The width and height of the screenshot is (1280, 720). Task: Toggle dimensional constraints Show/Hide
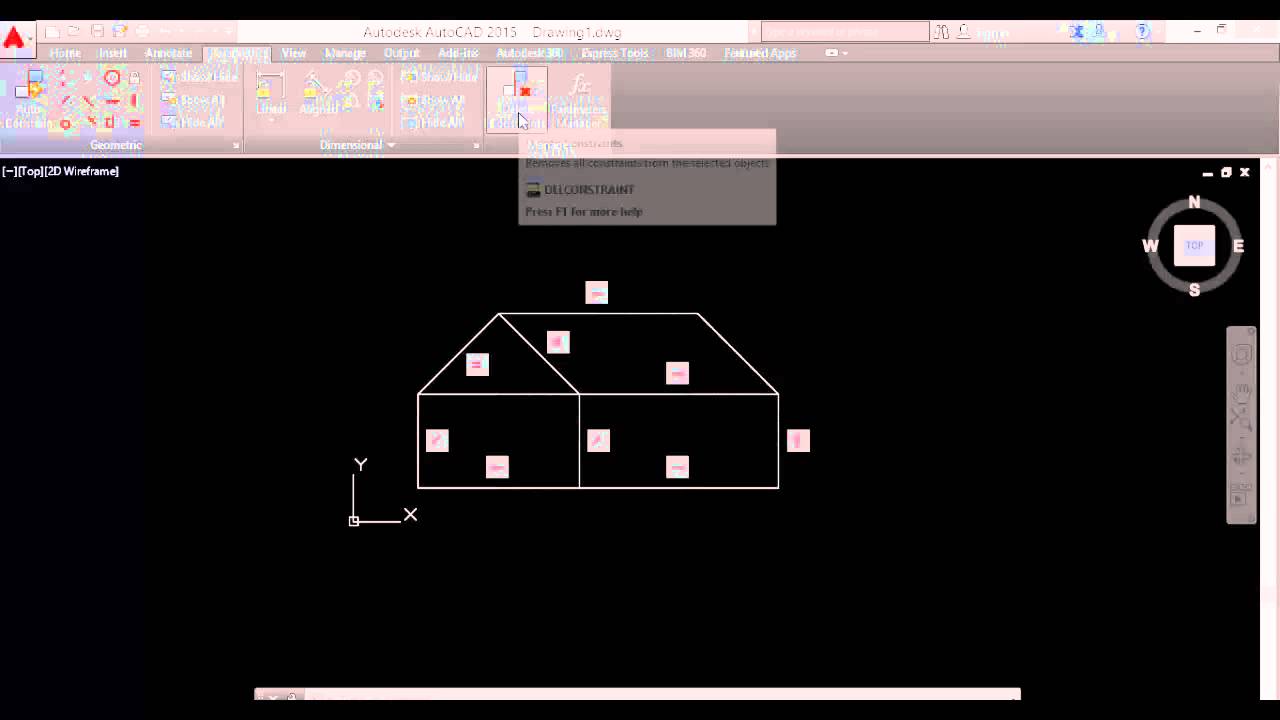pos(439,77)
